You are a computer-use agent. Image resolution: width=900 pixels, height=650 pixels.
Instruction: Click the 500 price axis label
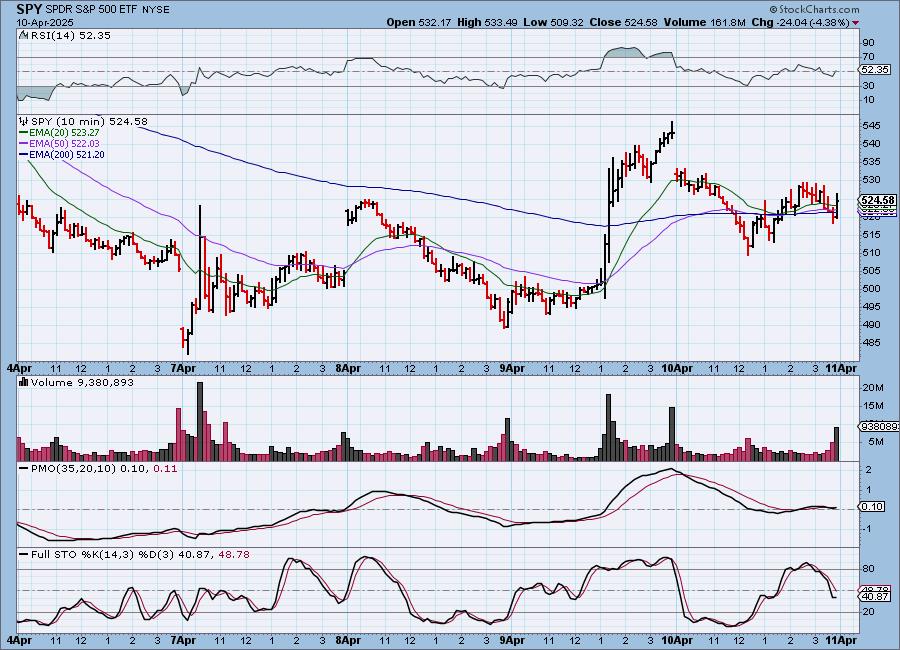(872, 288)
